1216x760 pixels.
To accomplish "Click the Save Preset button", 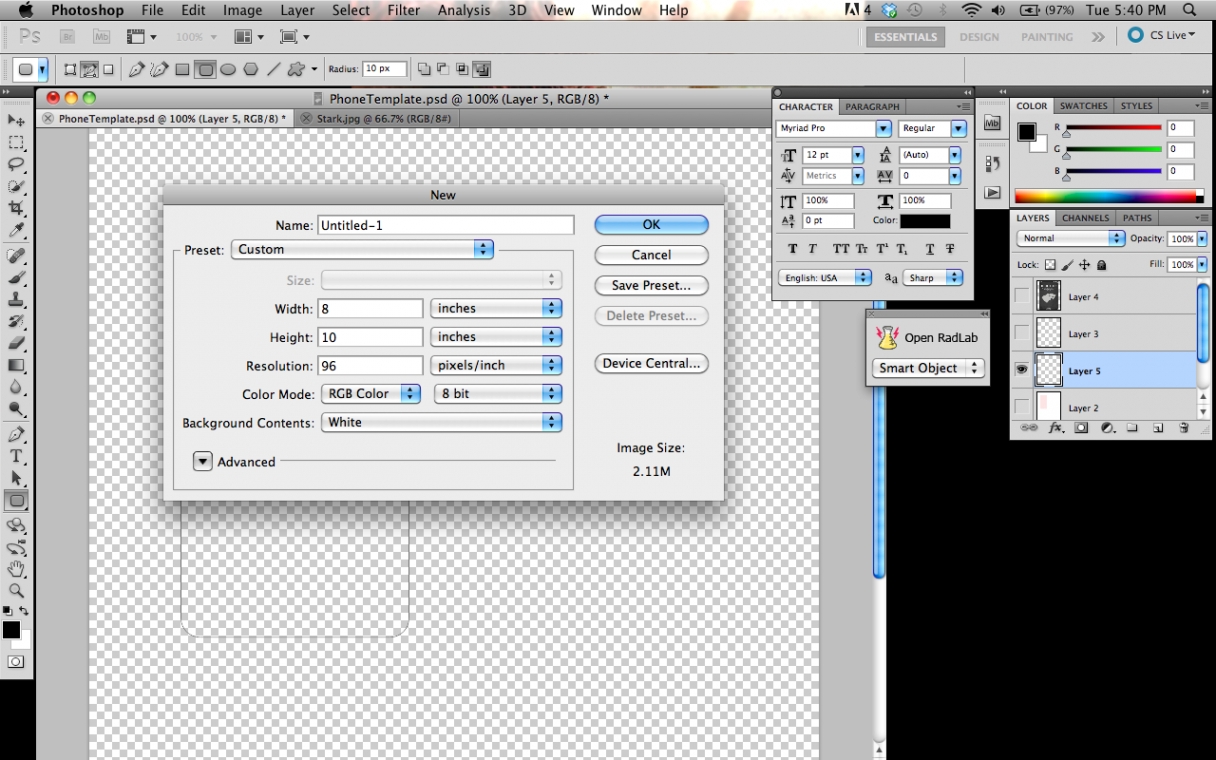I will pos(651,285).
